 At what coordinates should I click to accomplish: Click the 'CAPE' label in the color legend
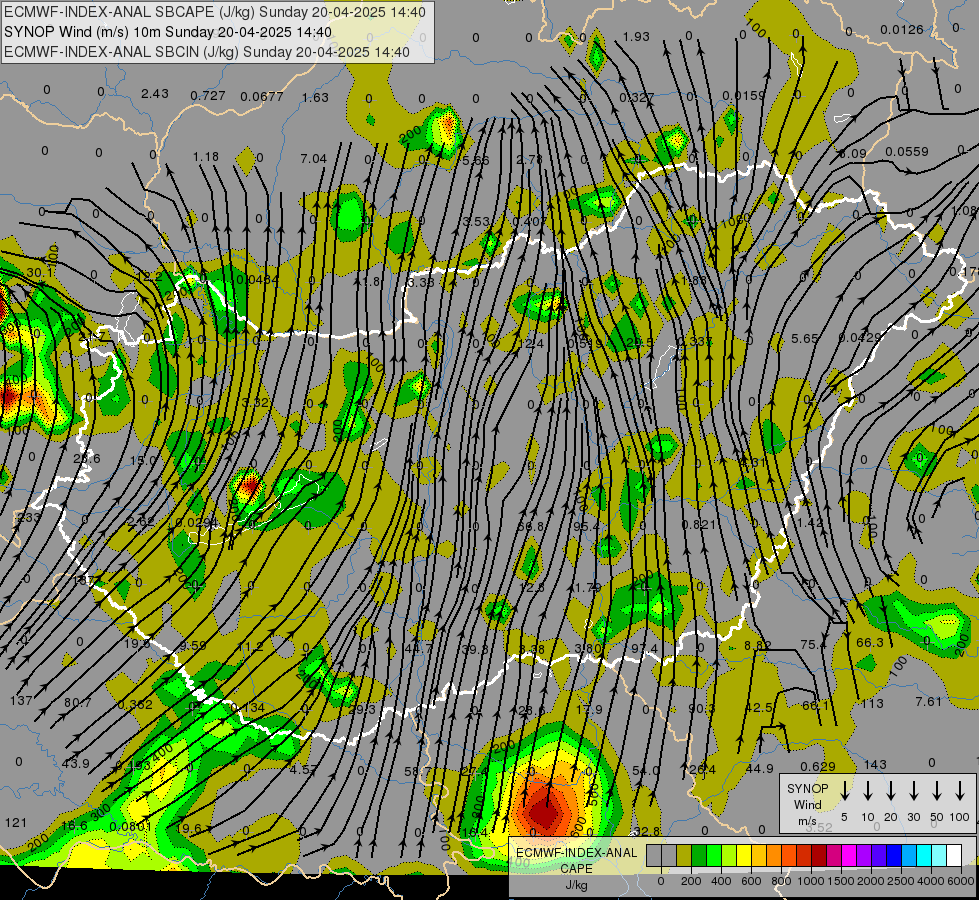pos(576,869)
